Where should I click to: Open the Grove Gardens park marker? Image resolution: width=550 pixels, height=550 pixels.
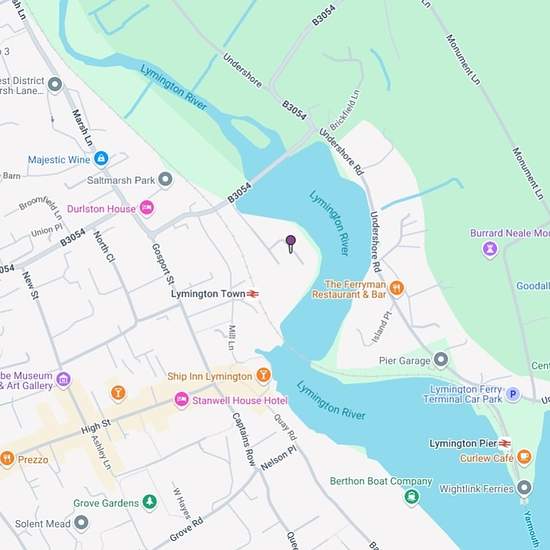click(x=150, y=502)
